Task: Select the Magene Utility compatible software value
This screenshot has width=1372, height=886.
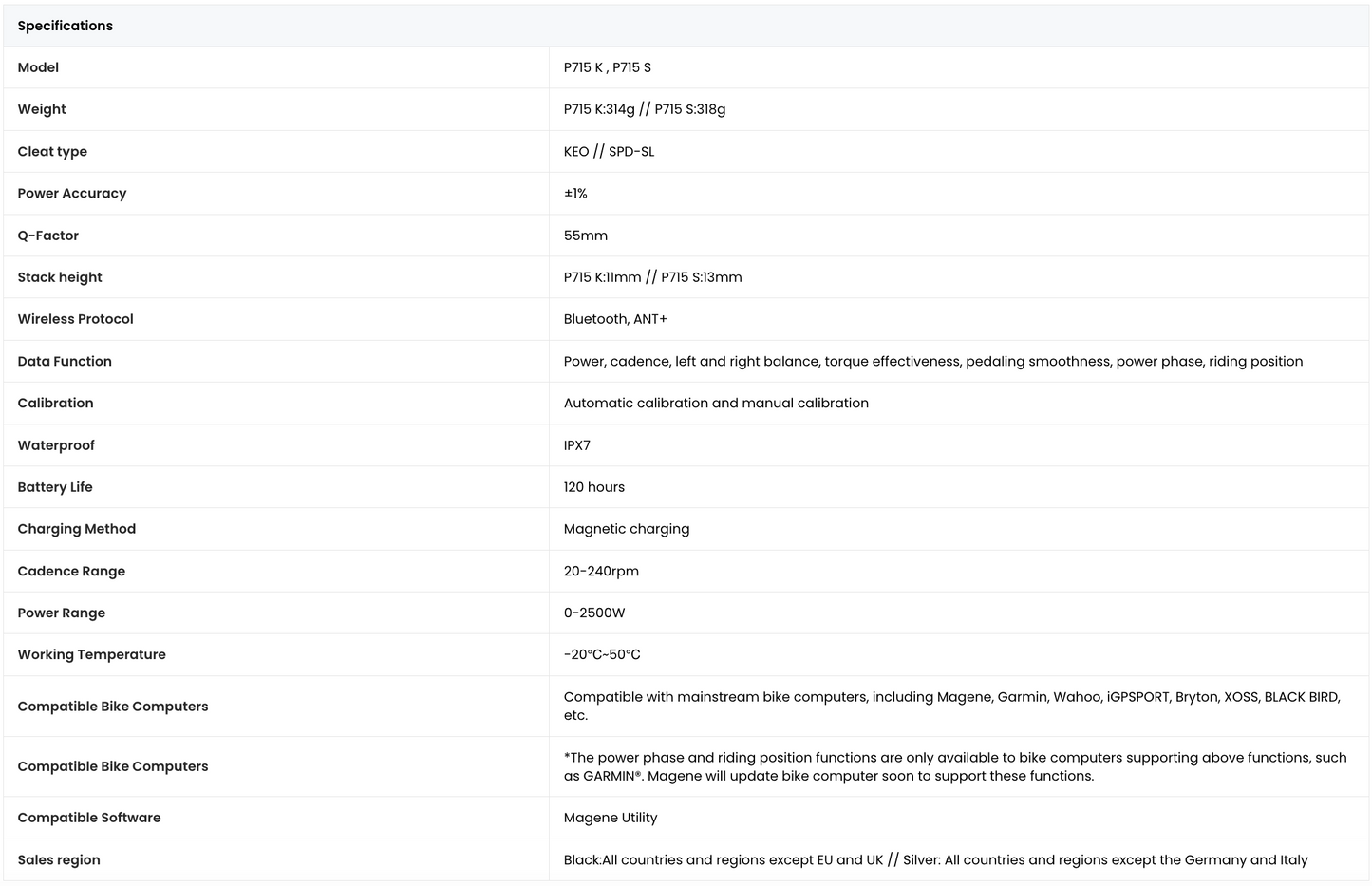Action: [x=611, y=818]
